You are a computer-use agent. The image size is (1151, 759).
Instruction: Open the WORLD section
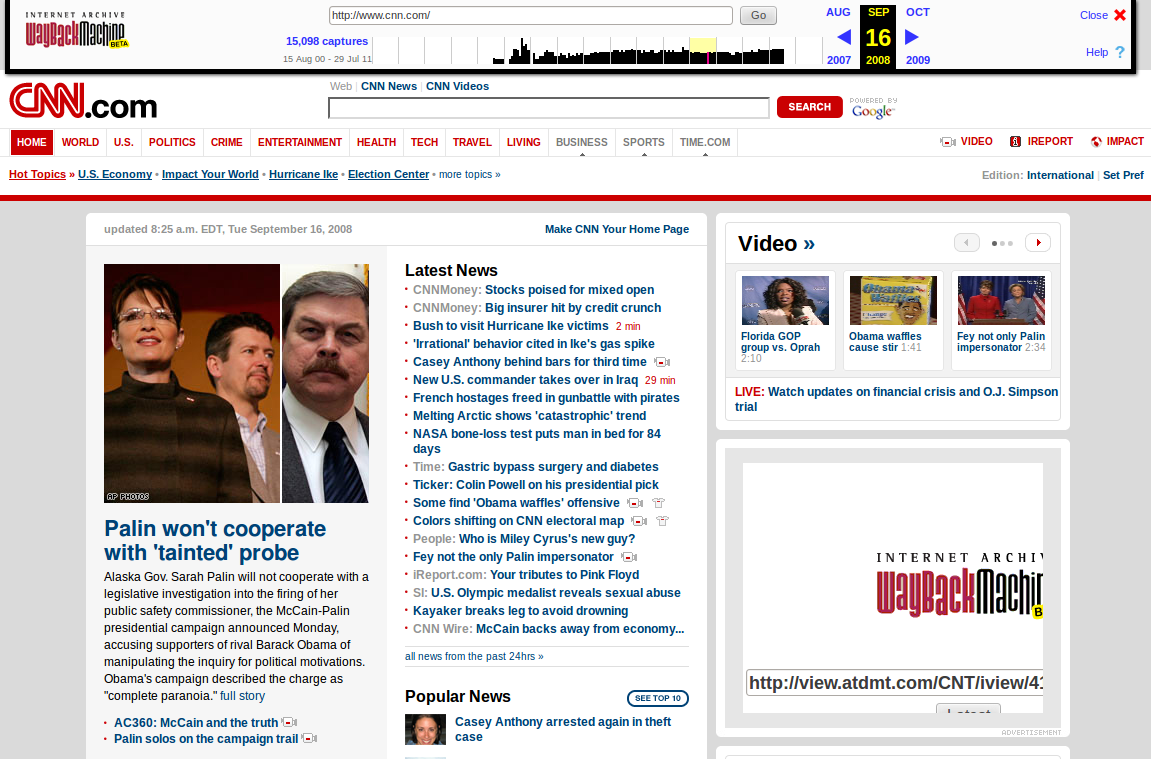tap(80, 142)
